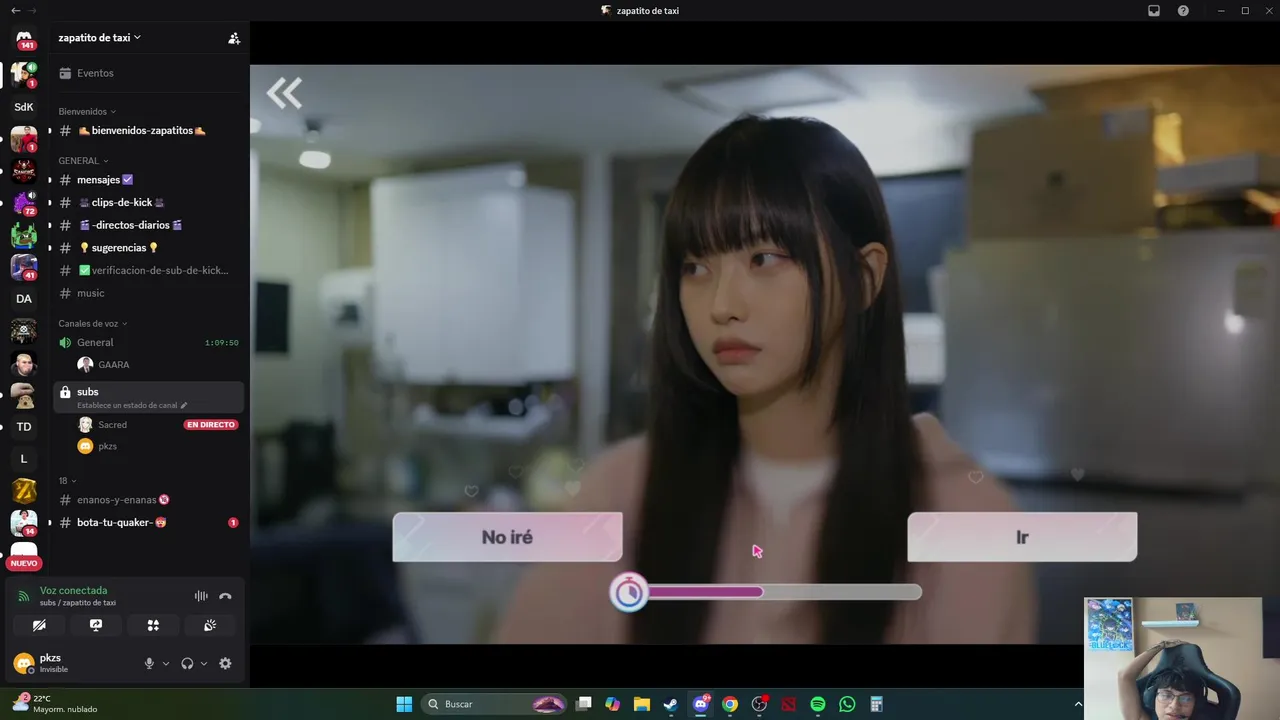Open the Eventos calendar entry
The width and height of the screenshot is (1280, 720).
[x=147, y=73]
